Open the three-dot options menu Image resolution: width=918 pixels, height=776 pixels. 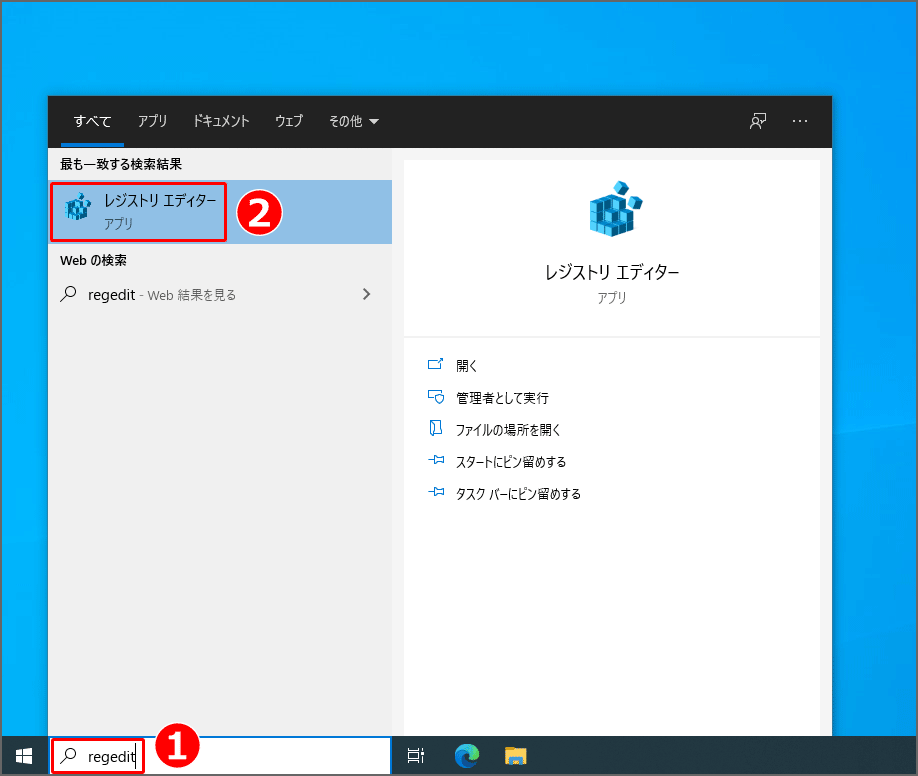[800, 121]
